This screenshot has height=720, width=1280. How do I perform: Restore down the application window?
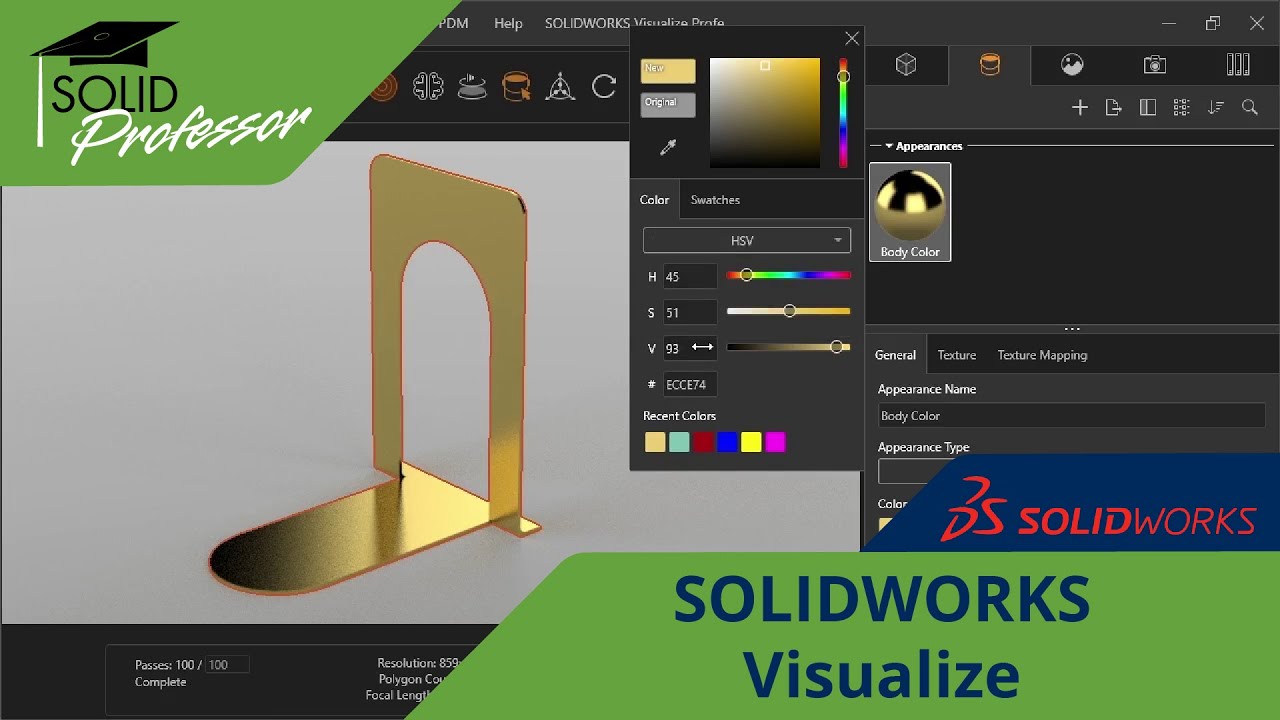coord(1213,23)
